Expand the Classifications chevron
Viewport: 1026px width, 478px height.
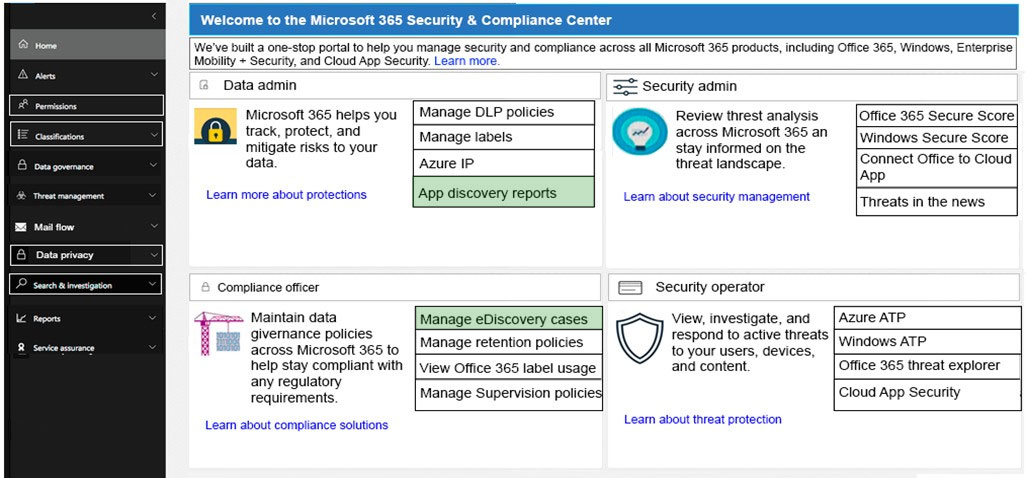click(154, 135)
